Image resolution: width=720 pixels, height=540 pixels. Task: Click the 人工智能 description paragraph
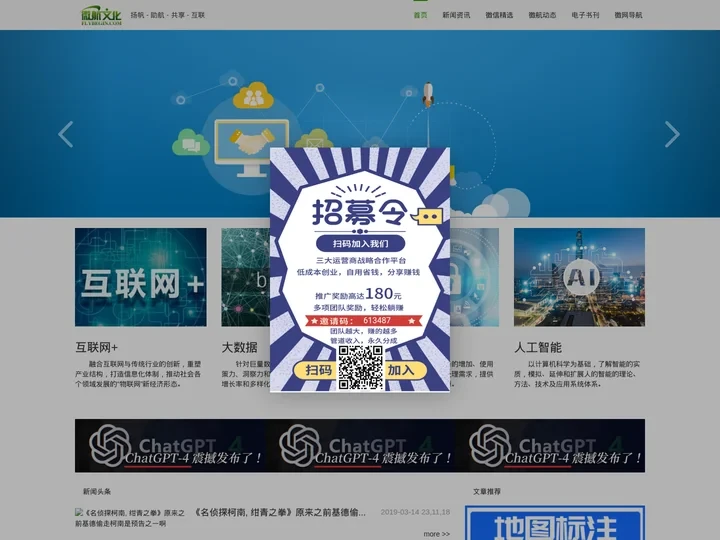pyautogui.click(x=577, y=374)
